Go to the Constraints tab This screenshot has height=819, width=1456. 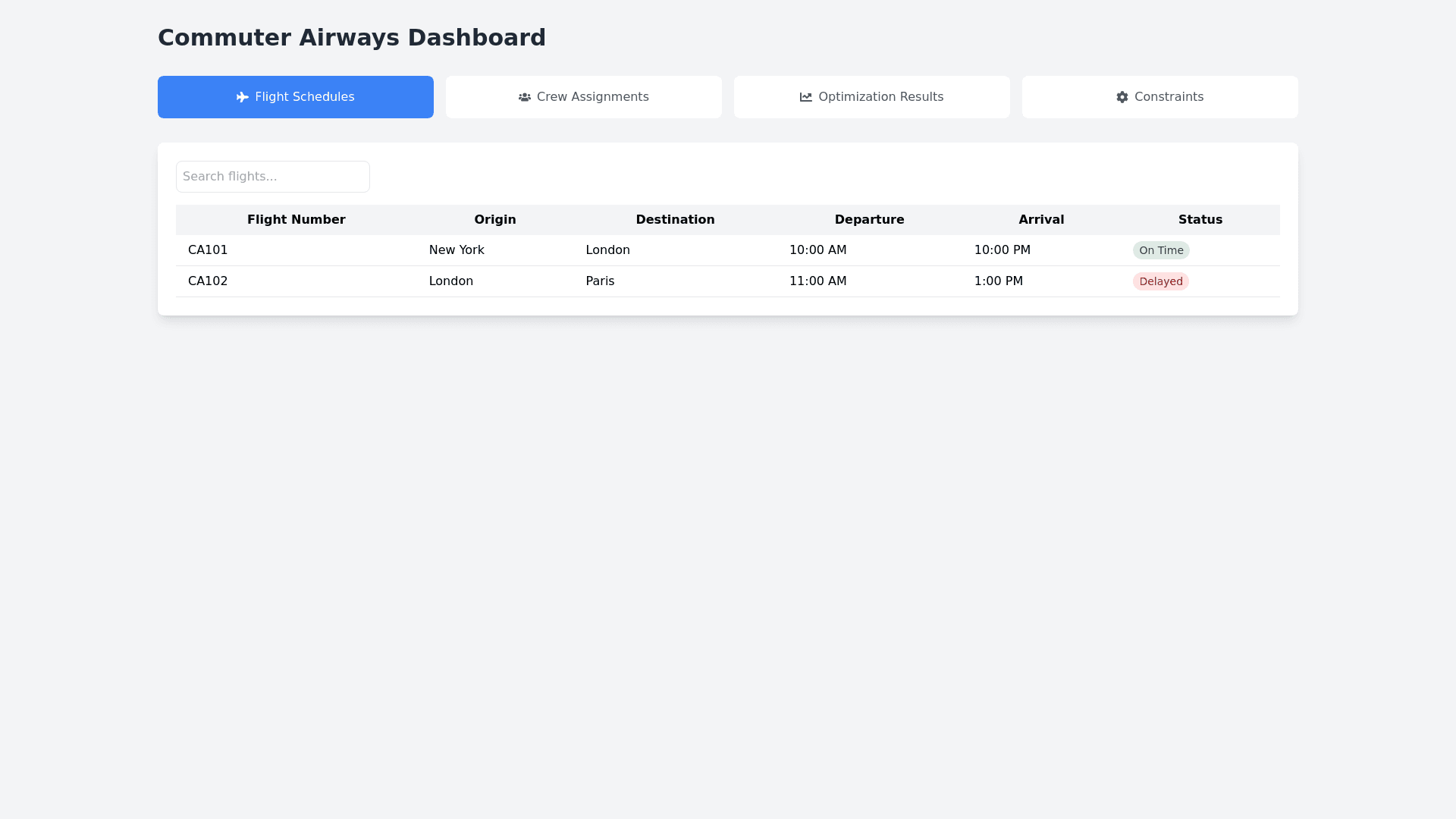click(1160, 97)
